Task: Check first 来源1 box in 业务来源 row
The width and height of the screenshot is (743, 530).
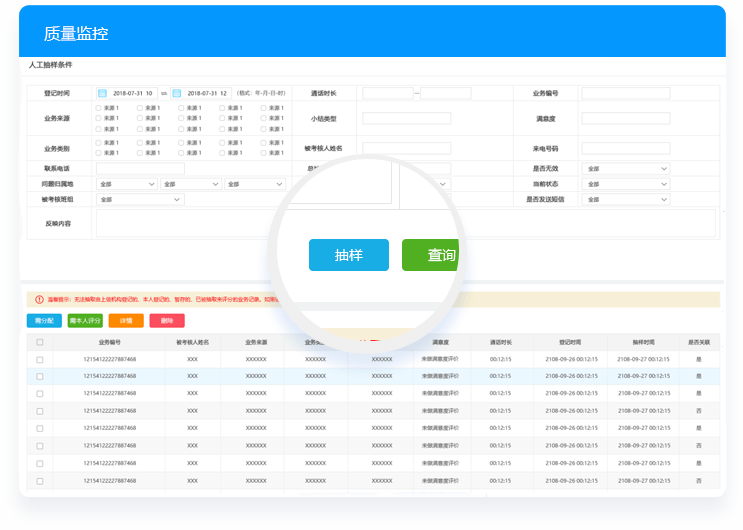Action: click(98, 107)
